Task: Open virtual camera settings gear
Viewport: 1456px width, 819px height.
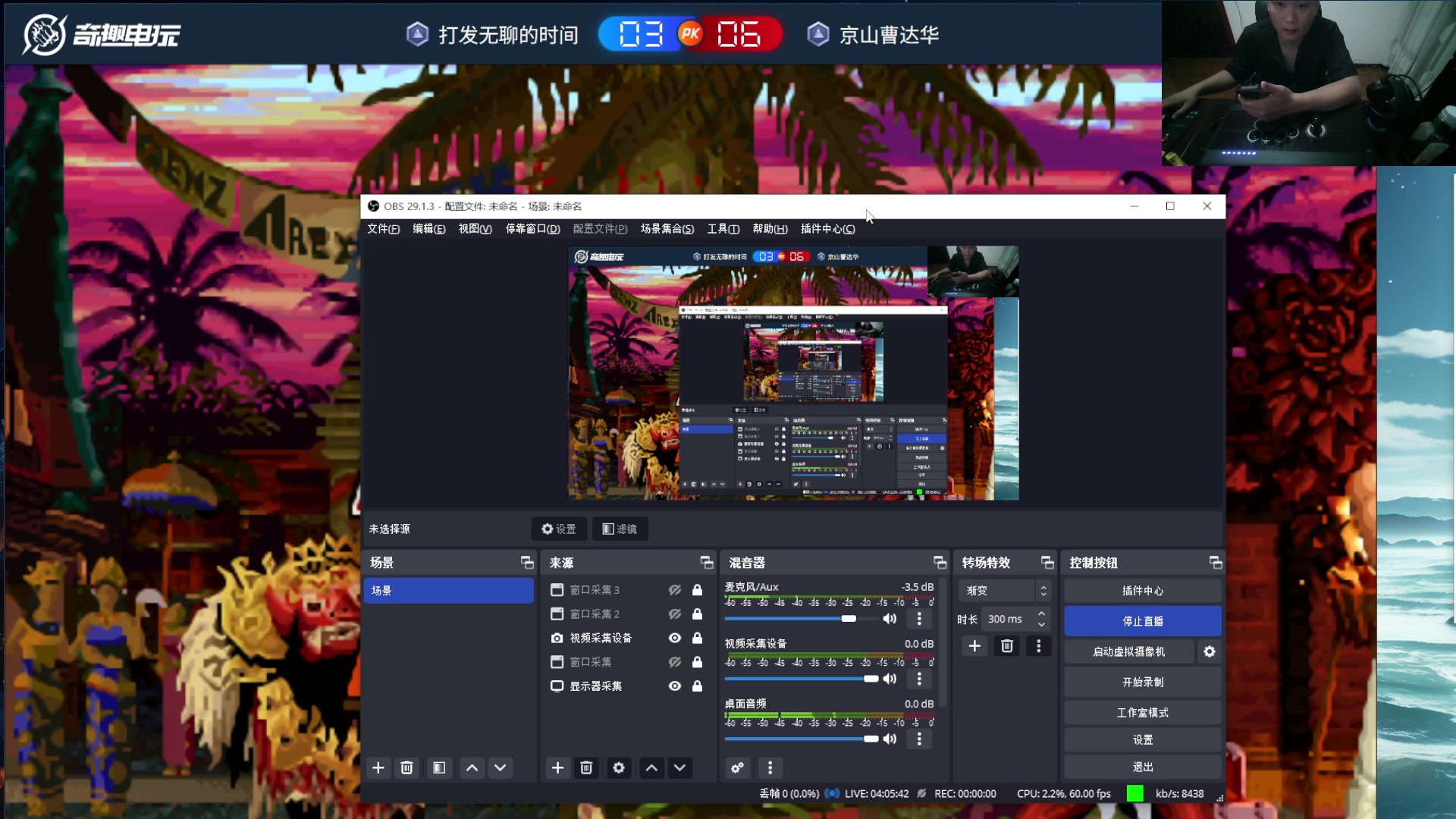Action: coord(1210,651)
